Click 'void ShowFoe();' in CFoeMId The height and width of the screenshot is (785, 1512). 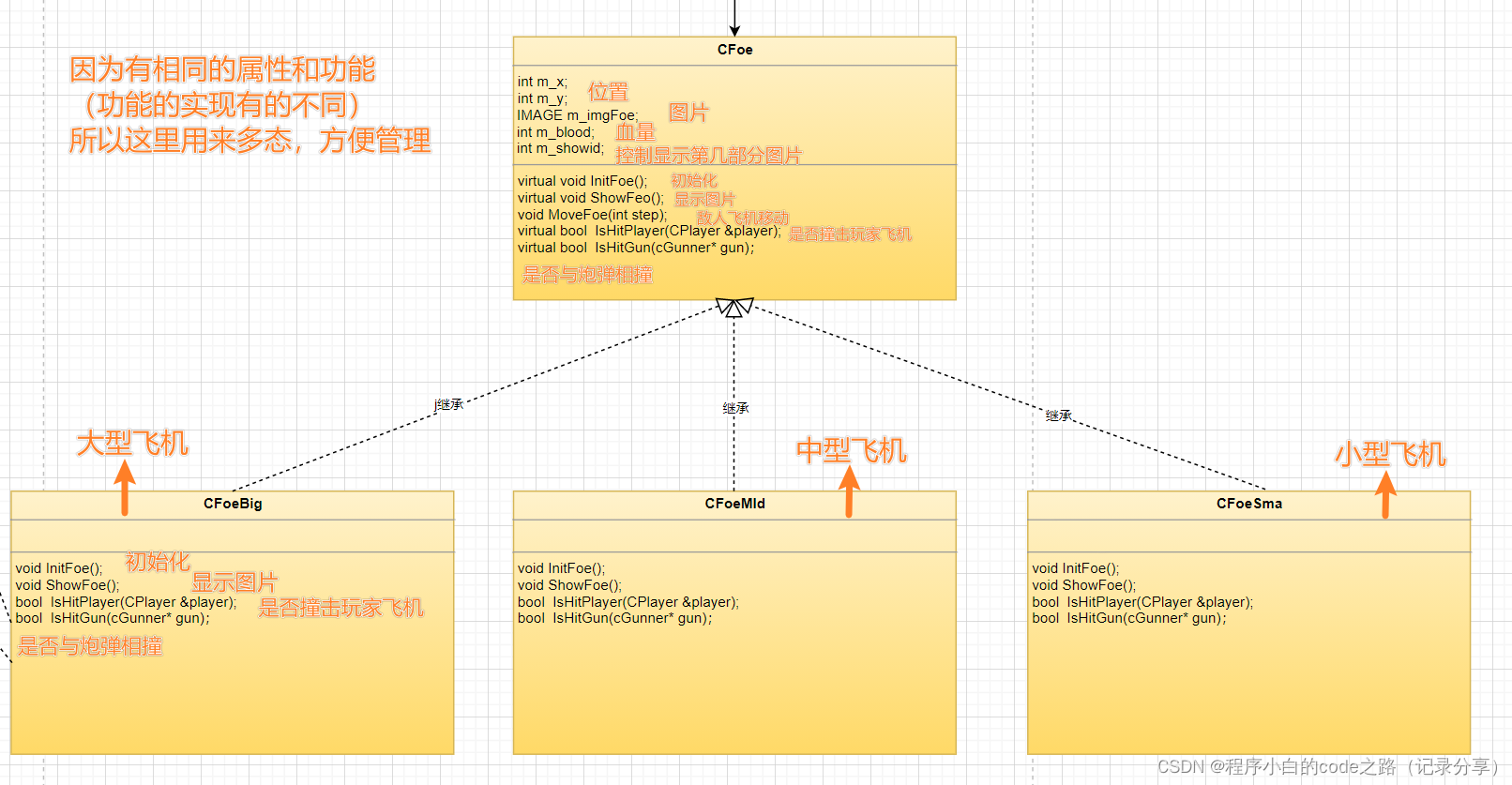tap(569, 585)
